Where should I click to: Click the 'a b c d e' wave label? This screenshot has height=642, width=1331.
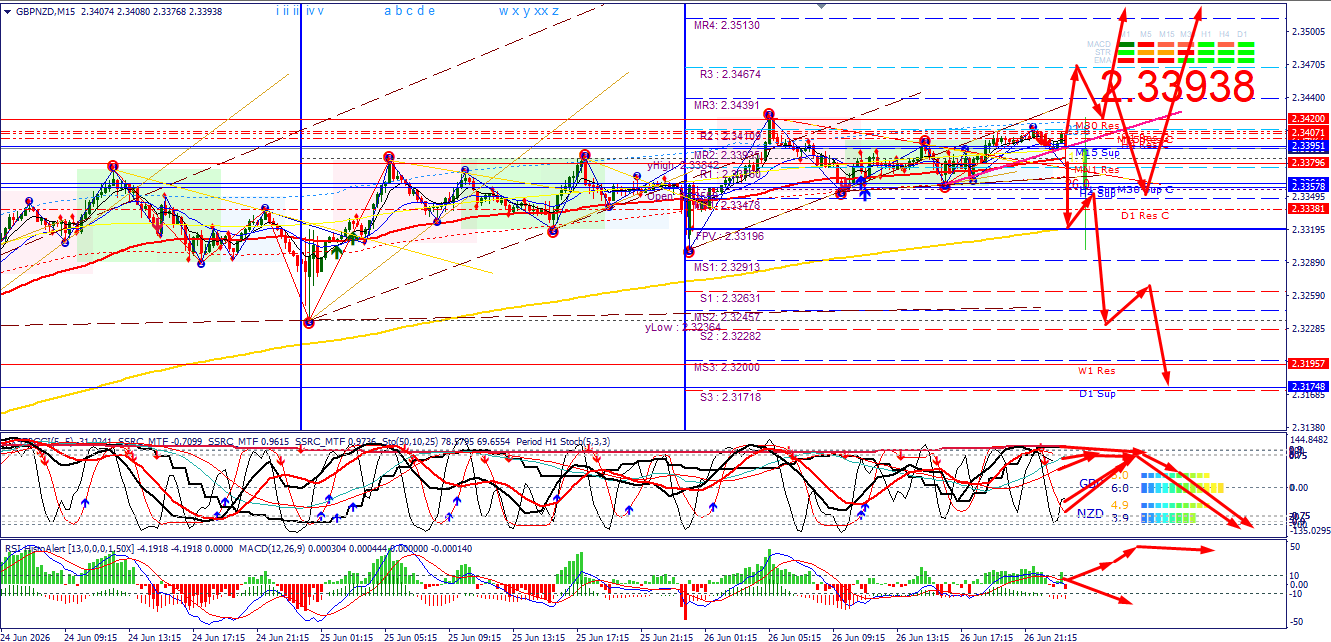pos(409,11)
